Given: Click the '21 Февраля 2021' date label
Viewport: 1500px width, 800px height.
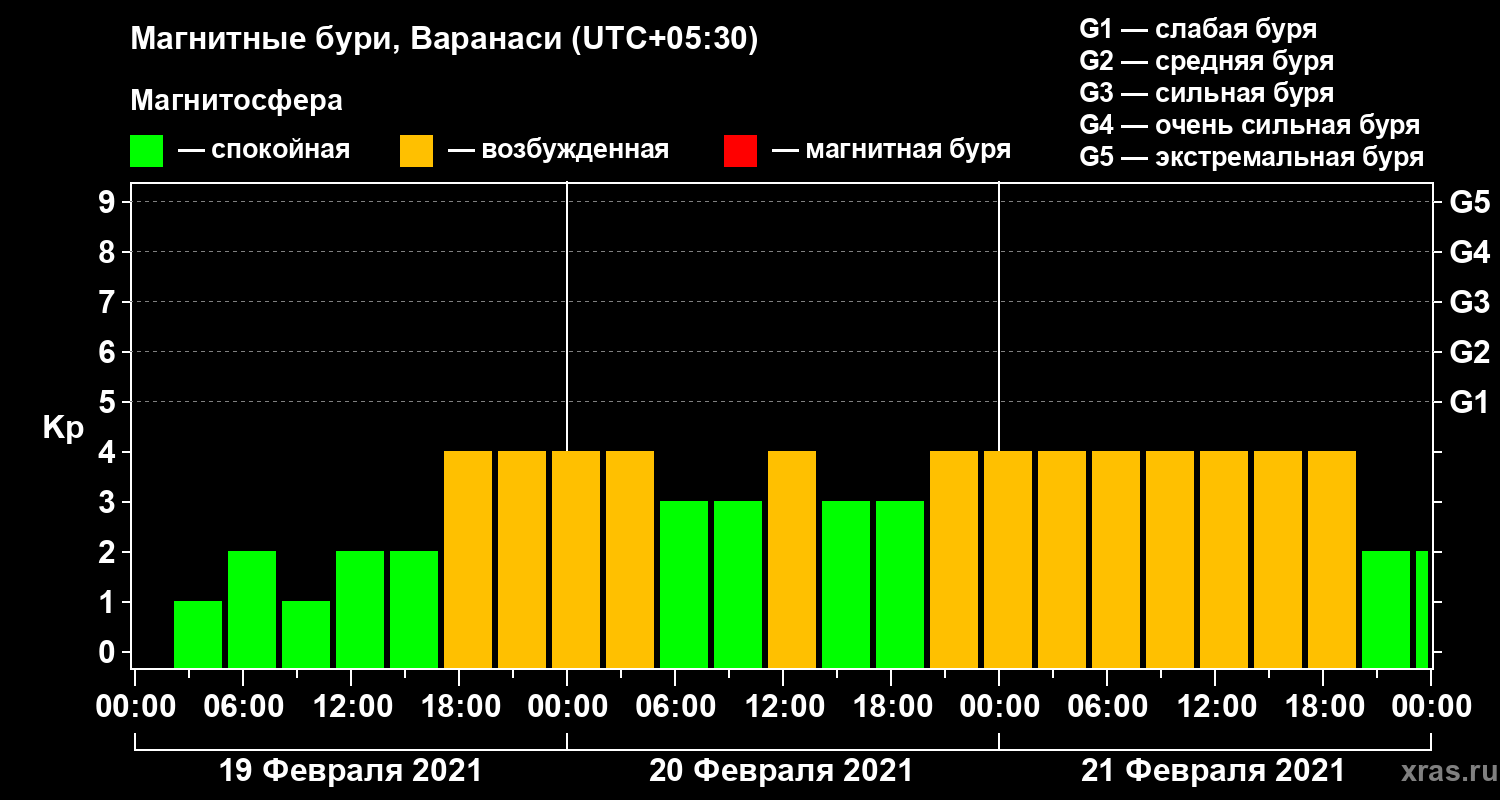Looking at the screenshot, I should 1214,771.
